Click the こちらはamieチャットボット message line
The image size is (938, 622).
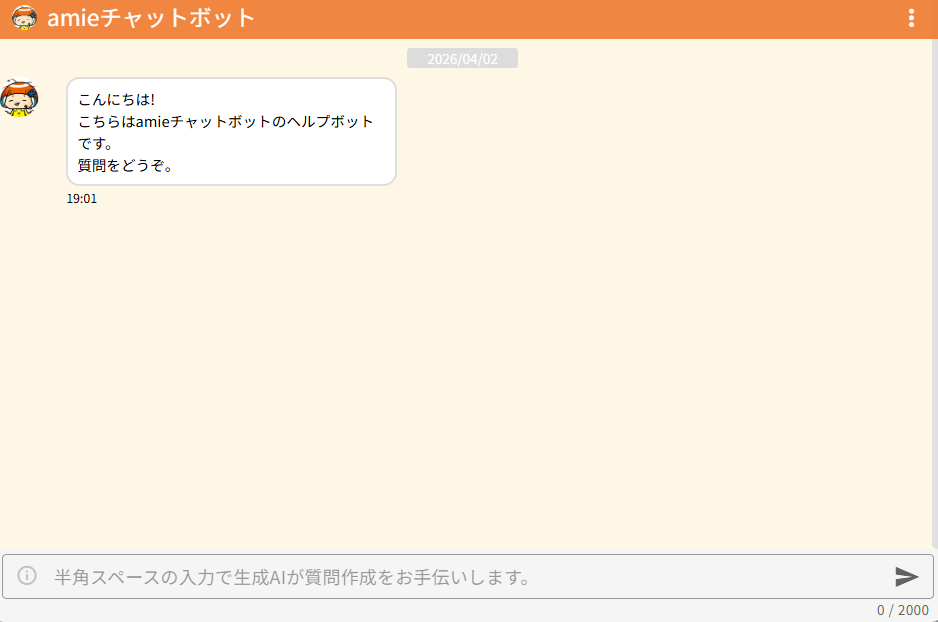(226, 122)
